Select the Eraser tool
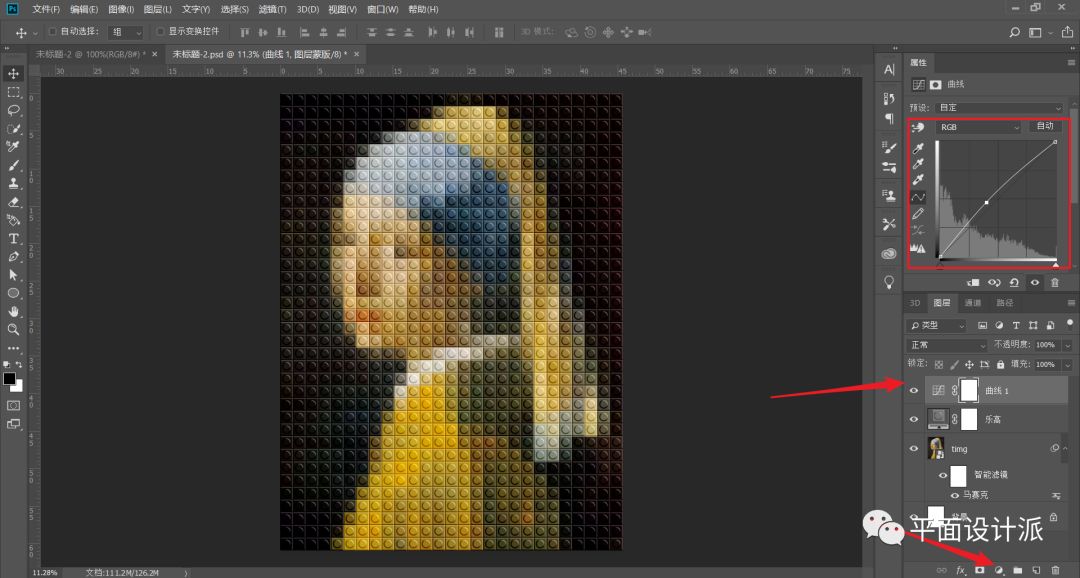1080x578 pixels. pyautogui.click(x=14, y=201)
